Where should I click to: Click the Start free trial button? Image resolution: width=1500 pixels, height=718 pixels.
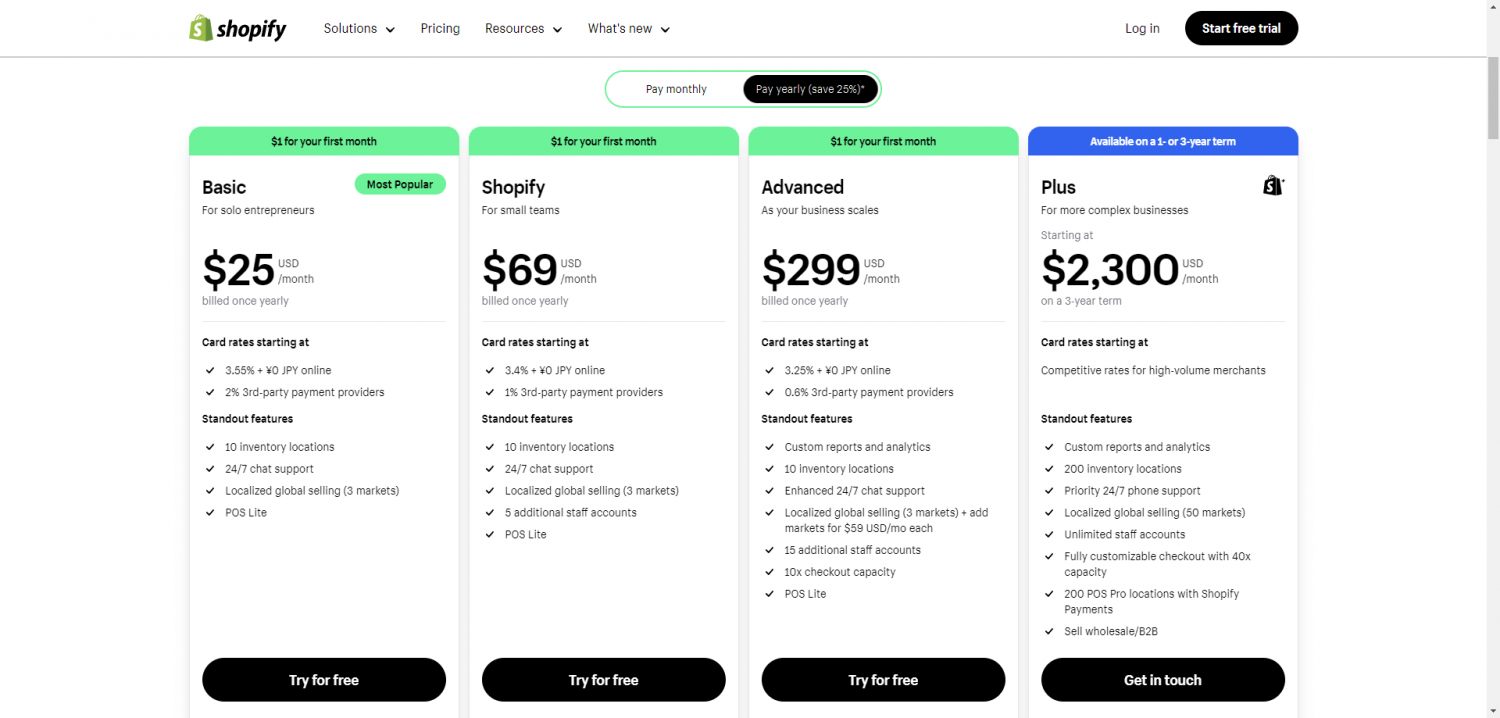(x=1241, y=28)
